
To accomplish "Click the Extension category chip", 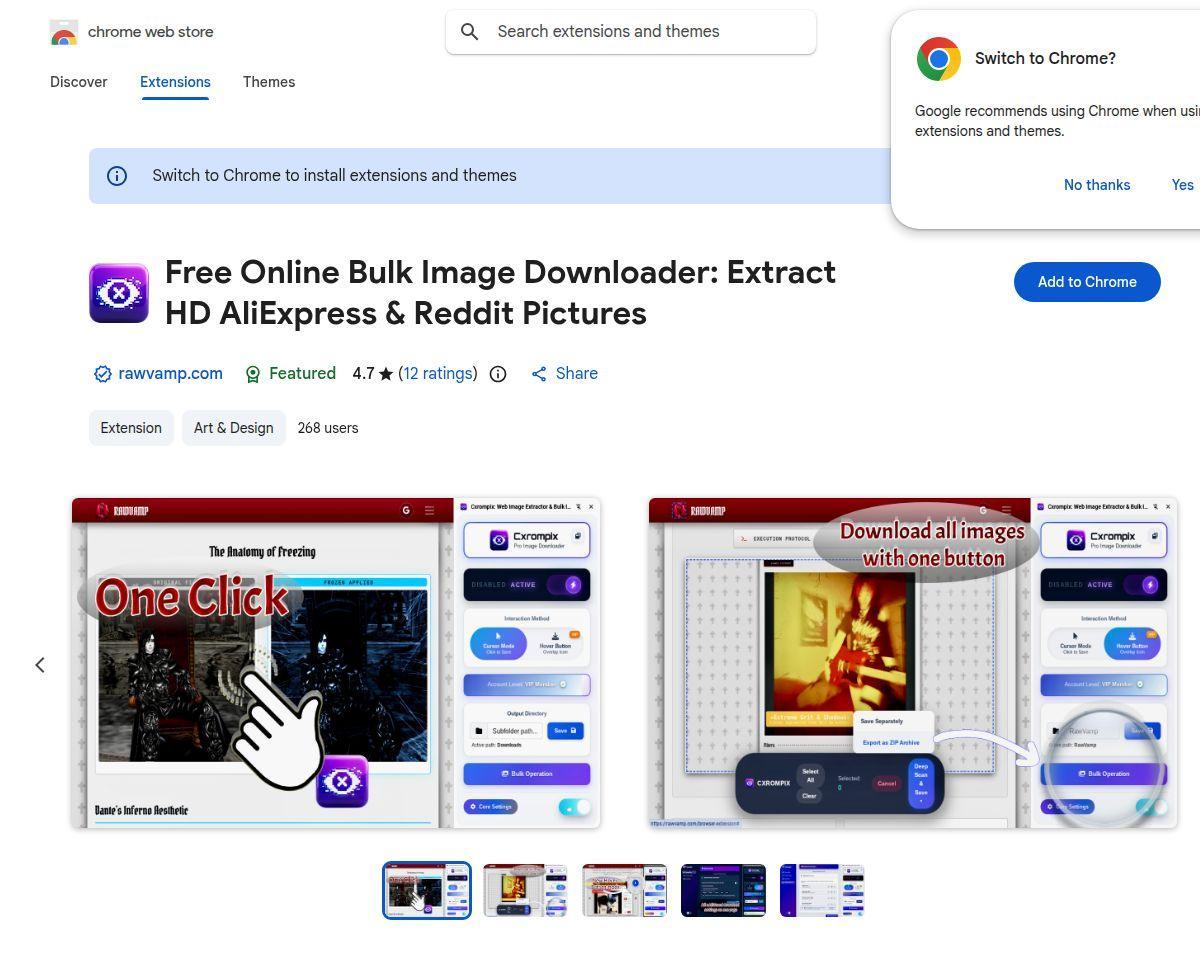I will coord(131,428).
